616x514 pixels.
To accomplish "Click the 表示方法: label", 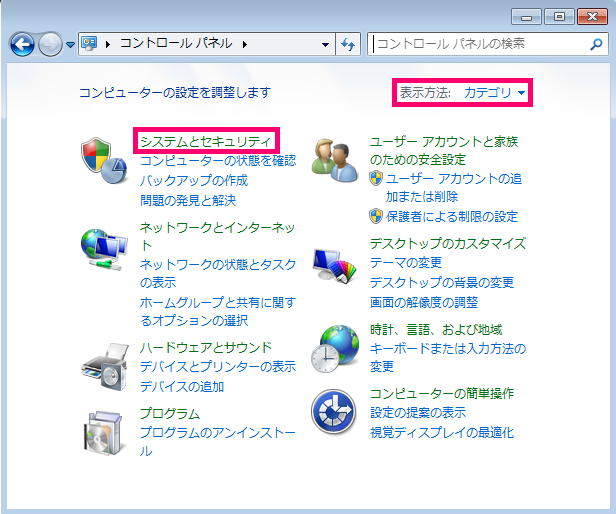I will pos(425,93).
